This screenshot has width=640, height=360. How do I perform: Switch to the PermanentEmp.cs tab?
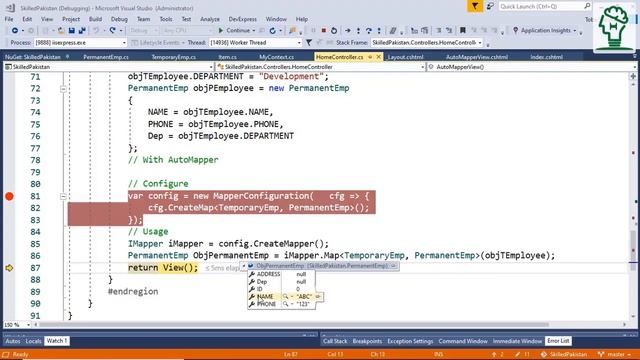106,57
